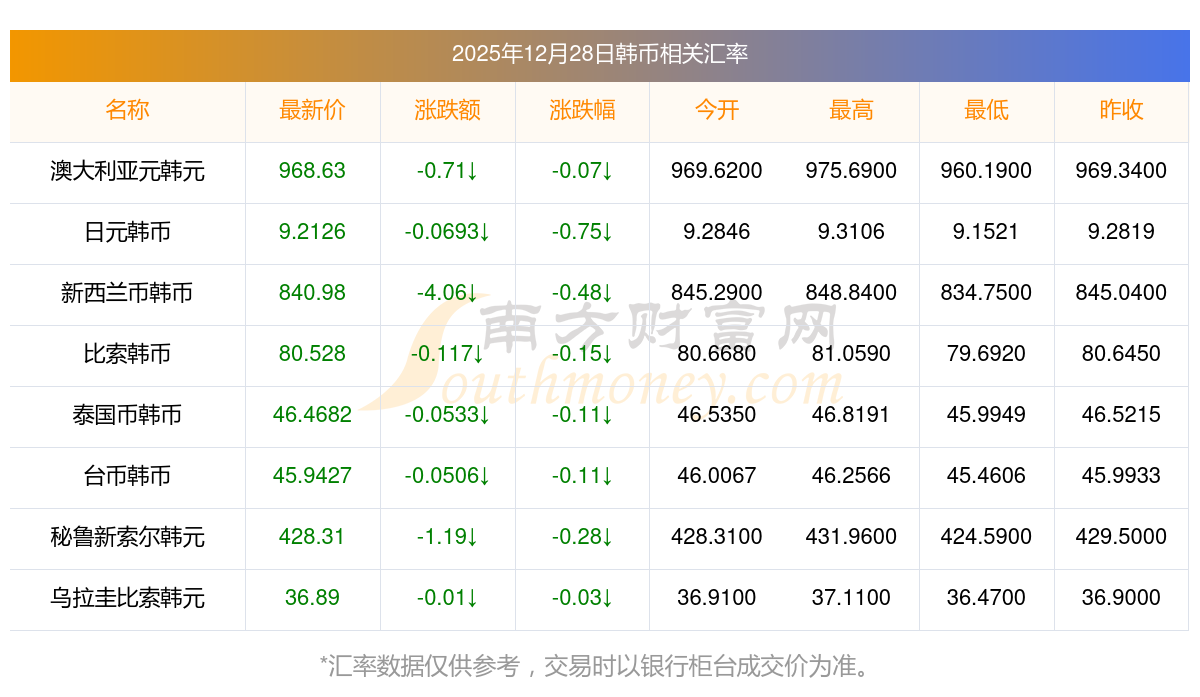Click change percent -0.15↓
This screenshot has height=697, width=1200.
coord(582,354)
